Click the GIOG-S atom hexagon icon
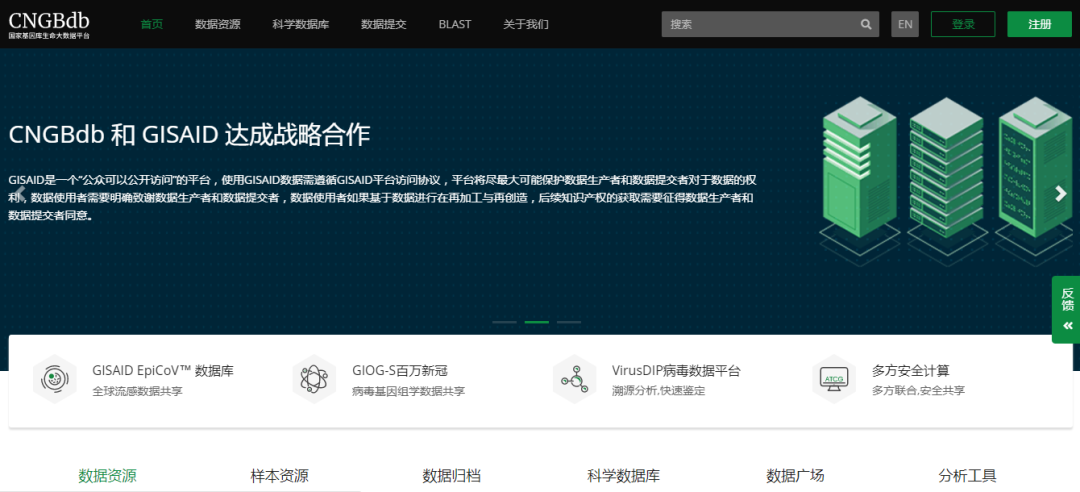This screenshot has width=1080, height=492. [314, 379]
